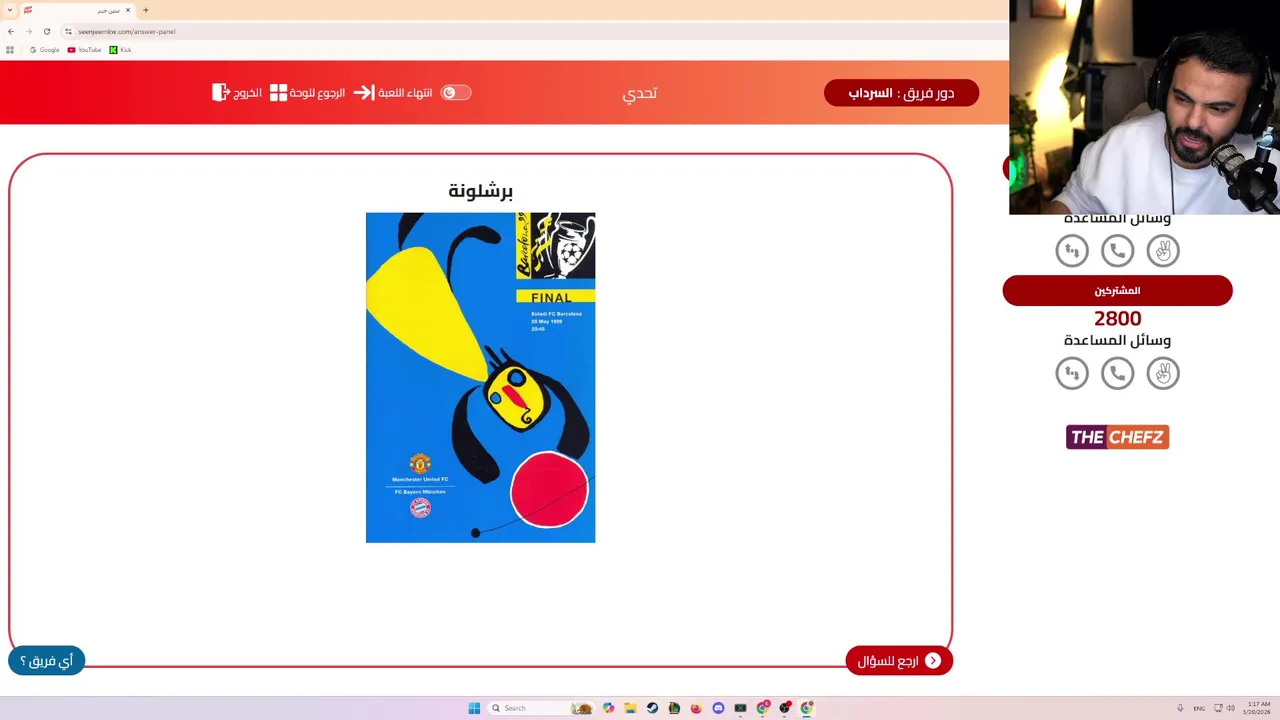This screenshot has height=720, width=1280.
Task: Return to the board via الرجوع للوحة
Action: point(317,92)
